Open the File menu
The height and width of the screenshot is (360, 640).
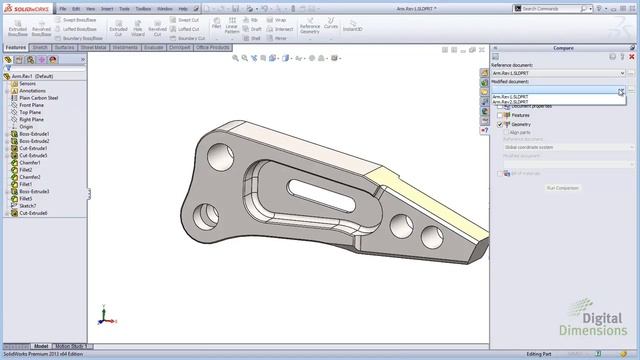pos(62,9)
